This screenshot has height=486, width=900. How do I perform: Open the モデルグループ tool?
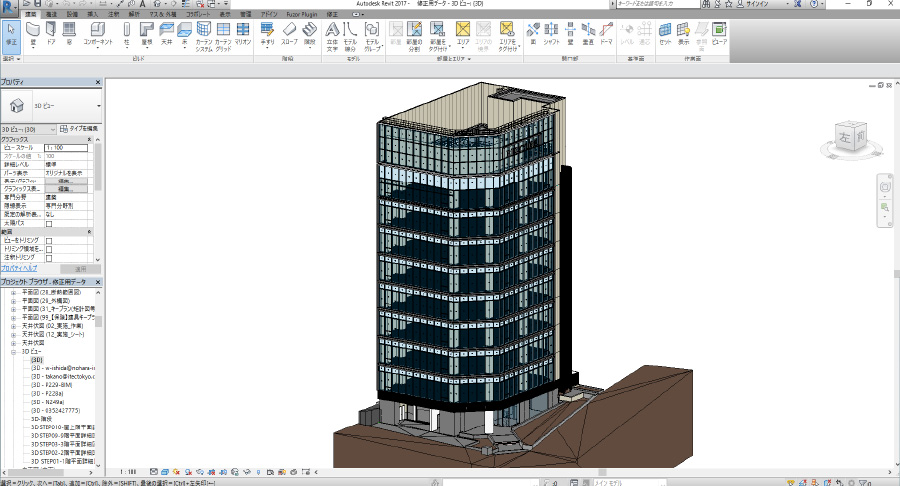tap(372, 36)
